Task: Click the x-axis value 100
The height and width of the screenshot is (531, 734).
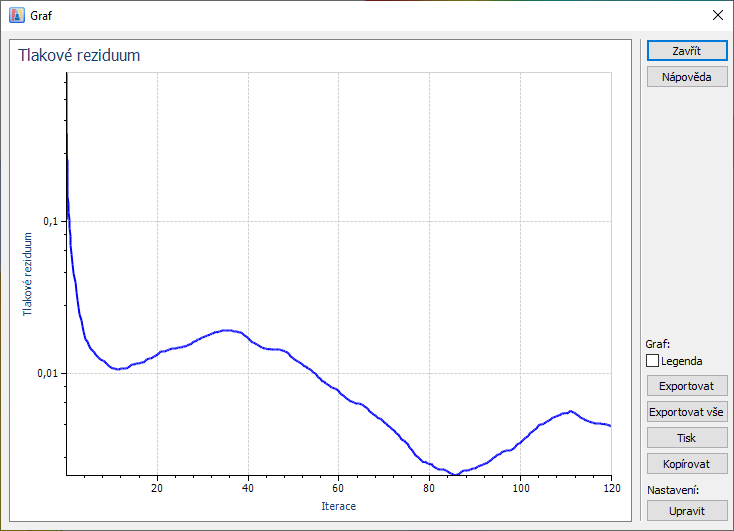Action: click(x=521, y=488)
